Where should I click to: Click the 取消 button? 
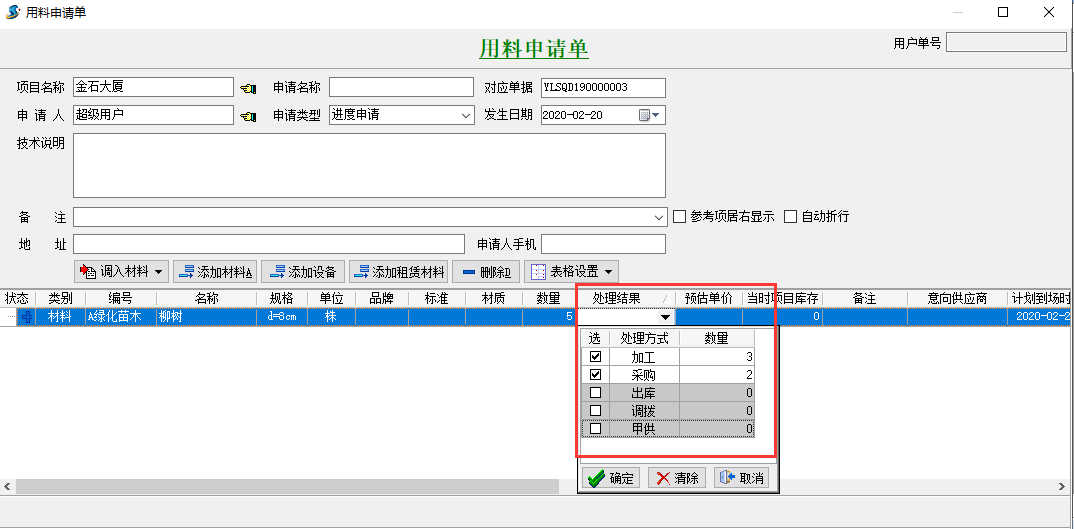(742, 478)
